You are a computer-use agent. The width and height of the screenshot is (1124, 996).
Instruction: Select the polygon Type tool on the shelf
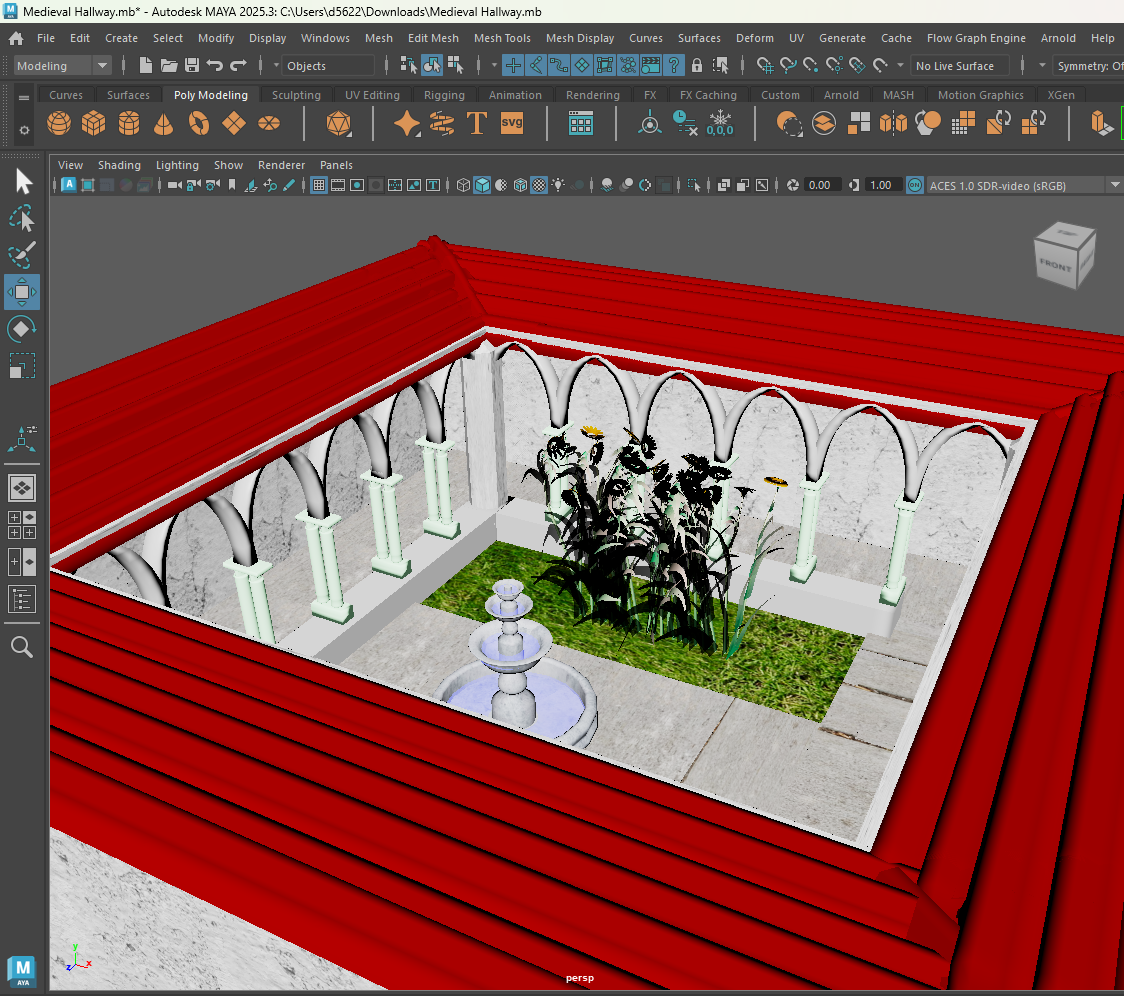click(x=477, y=123)
